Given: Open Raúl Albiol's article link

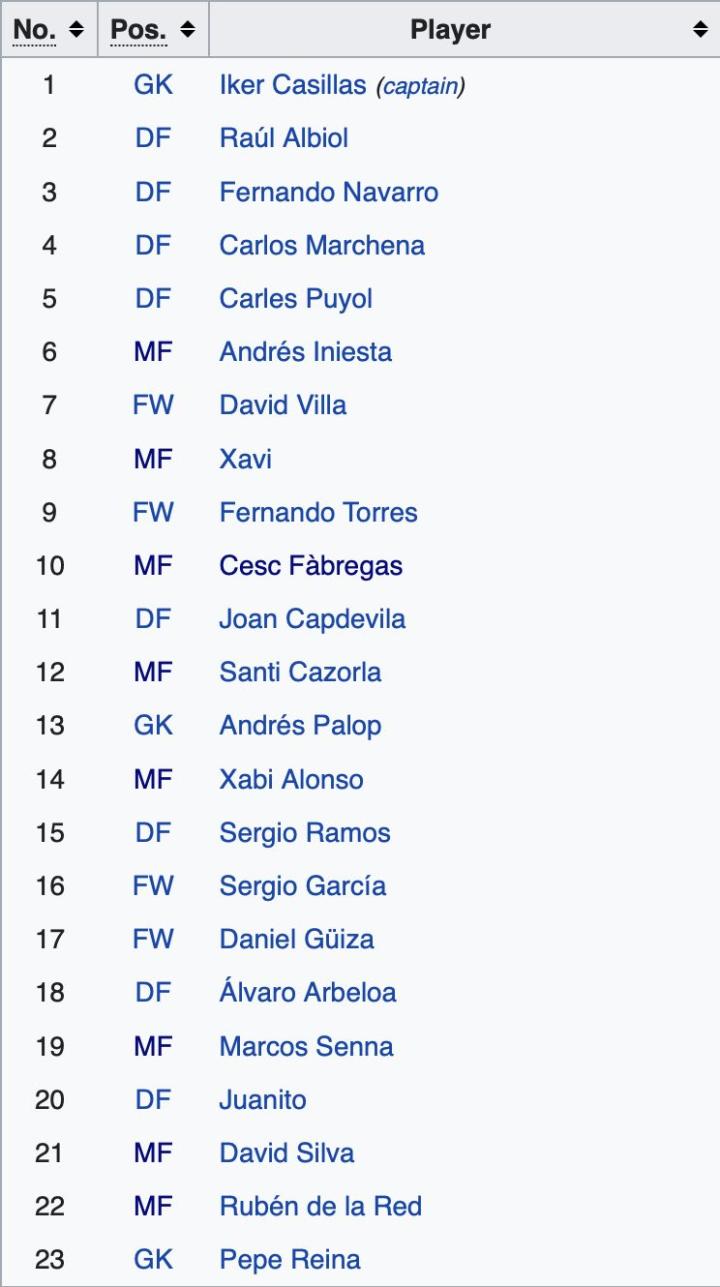Looking at the screenshot, I should (x=284, y=138).
